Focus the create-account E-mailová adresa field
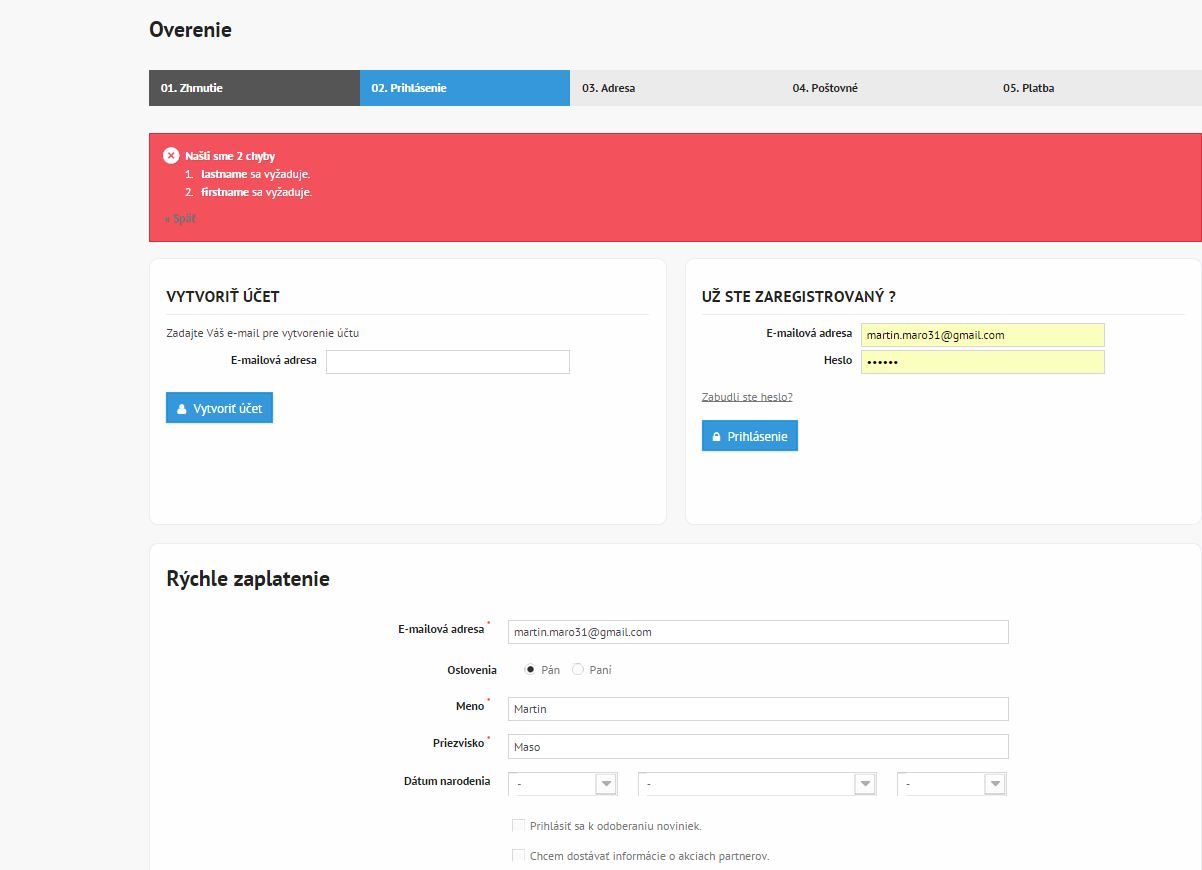Image resolution: width=1202 pixels, height=870 pixels. (448, 361)
